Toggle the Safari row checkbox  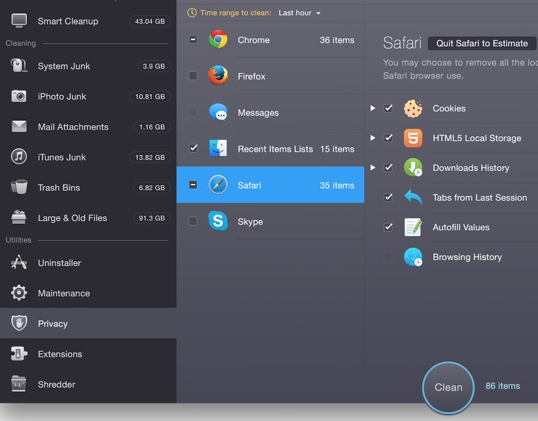(193, 185)
